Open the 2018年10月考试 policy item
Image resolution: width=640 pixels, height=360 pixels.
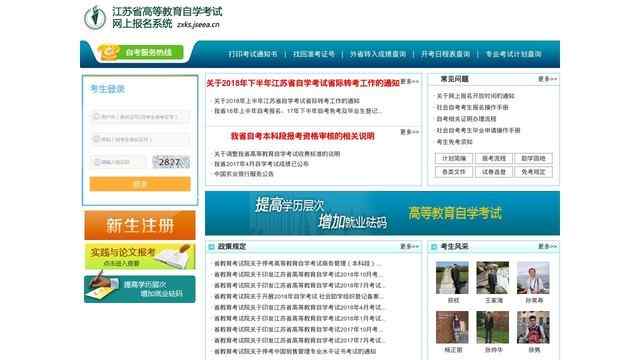299,274
